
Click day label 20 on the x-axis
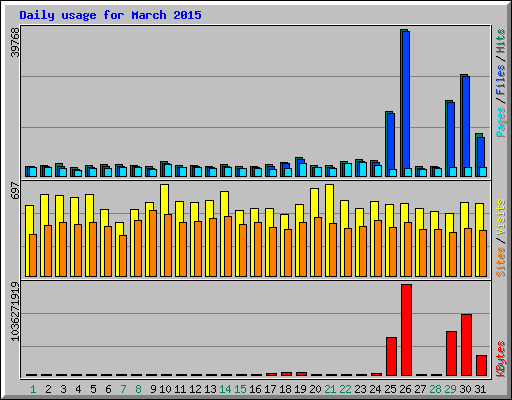tap(315, 389)
